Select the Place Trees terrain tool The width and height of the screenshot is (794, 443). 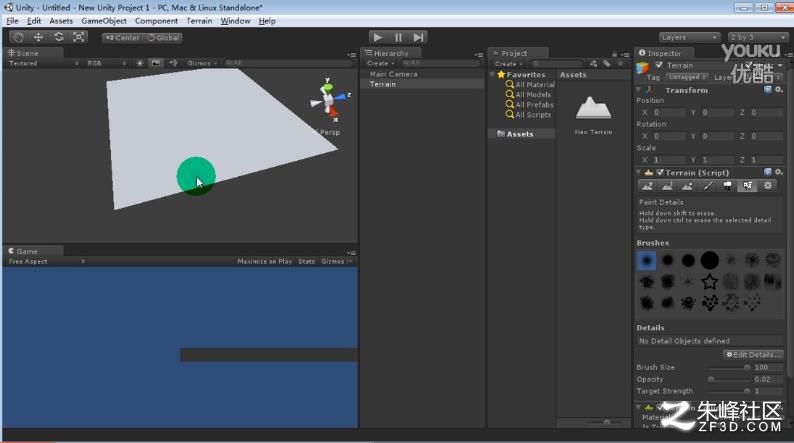point(728,186)
